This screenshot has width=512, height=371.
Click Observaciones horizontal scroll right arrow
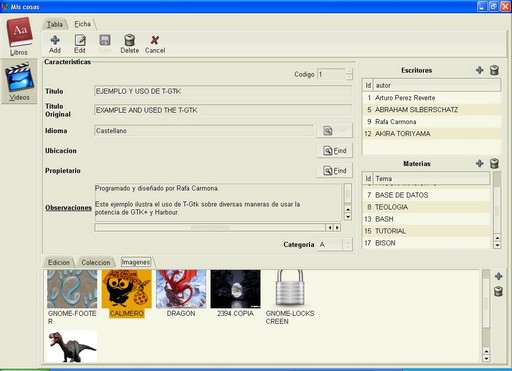click(337, 227)
